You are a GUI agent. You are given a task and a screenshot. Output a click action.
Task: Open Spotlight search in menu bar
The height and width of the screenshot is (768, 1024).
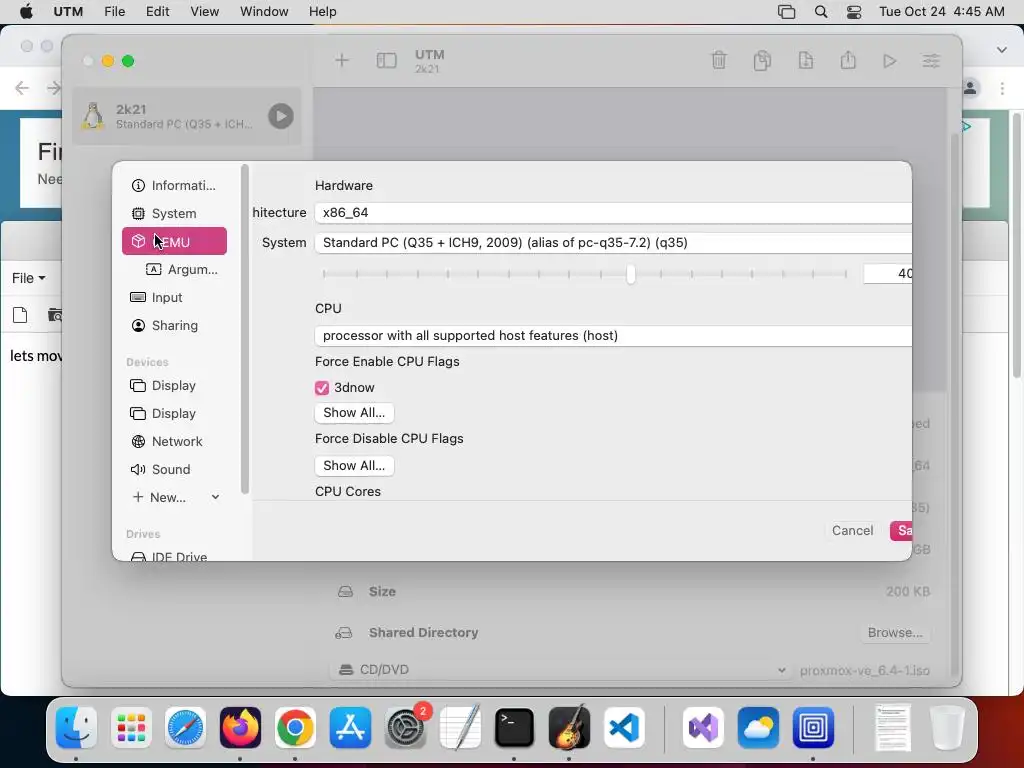[821, 12]
